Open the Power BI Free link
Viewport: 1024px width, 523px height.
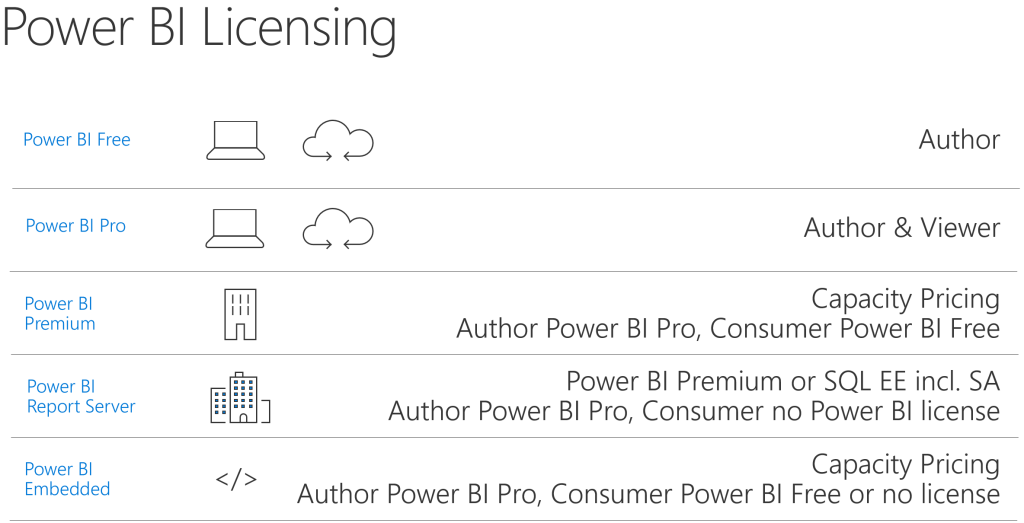click(77, 140)
